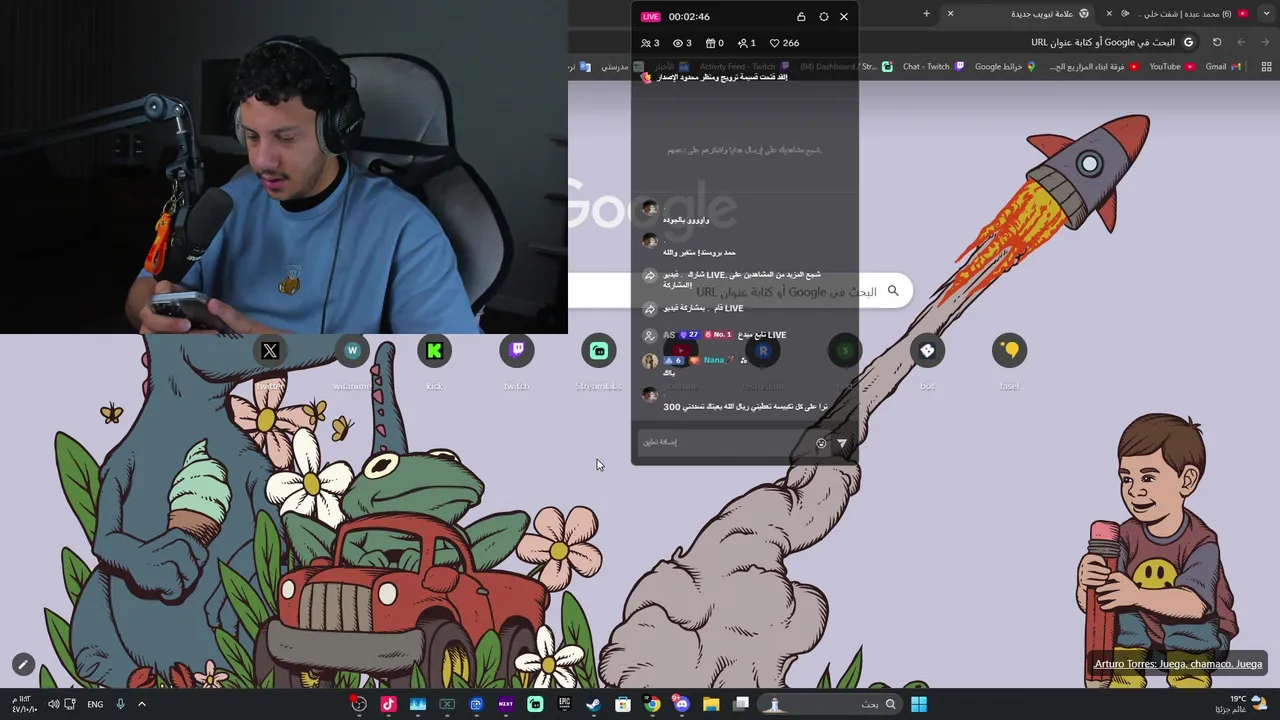Viewport: 1280px width, 720px height.
Task: Open the emoji picker in comment box
Action: coord(821,443)
